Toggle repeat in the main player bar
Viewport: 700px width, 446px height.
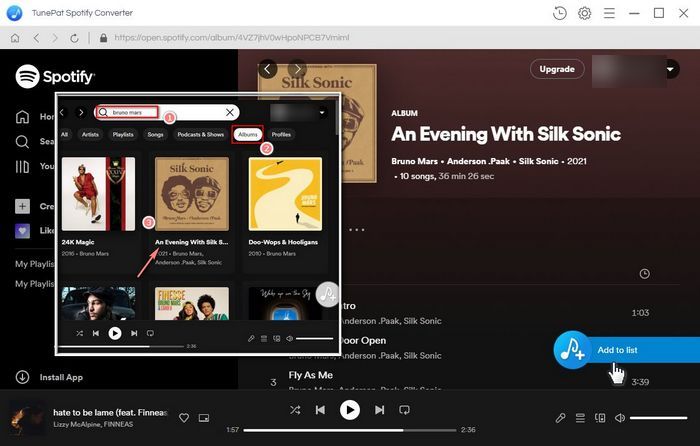[404, 410]
